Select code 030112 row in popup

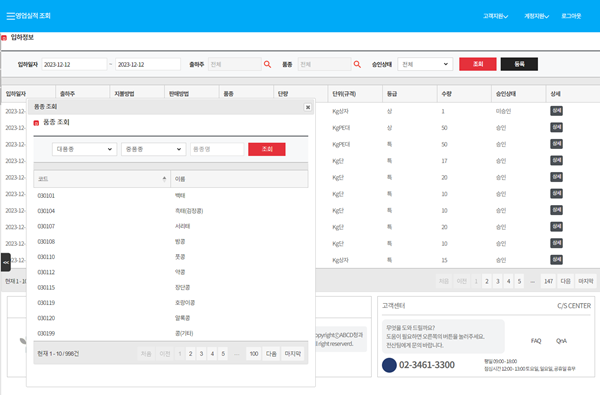(x=171, y=272)
